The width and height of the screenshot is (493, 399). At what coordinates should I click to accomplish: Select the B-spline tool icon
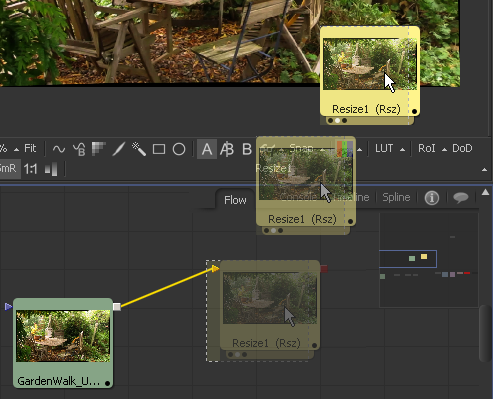79,149
